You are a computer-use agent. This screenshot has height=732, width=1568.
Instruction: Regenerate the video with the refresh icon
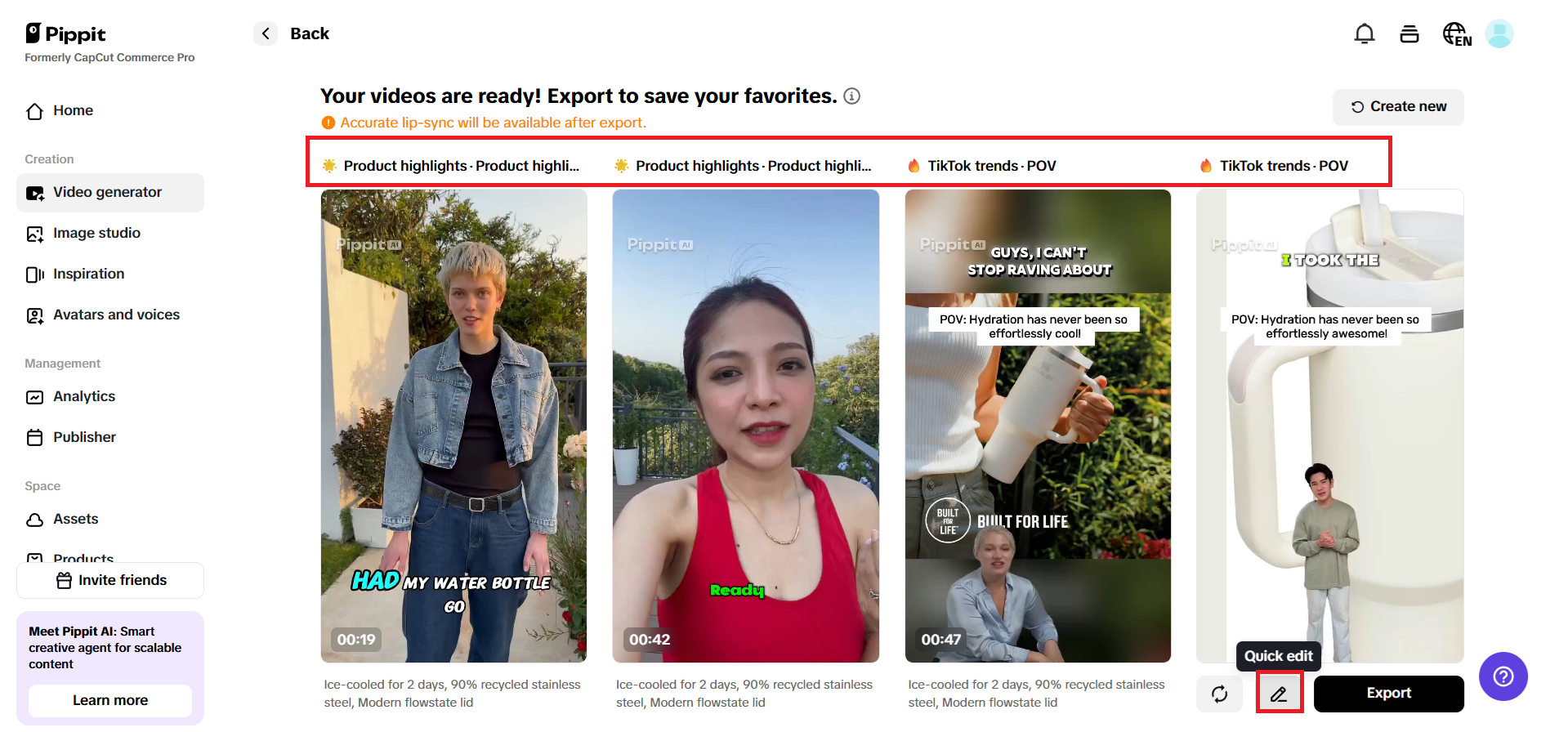(1219, 694)
